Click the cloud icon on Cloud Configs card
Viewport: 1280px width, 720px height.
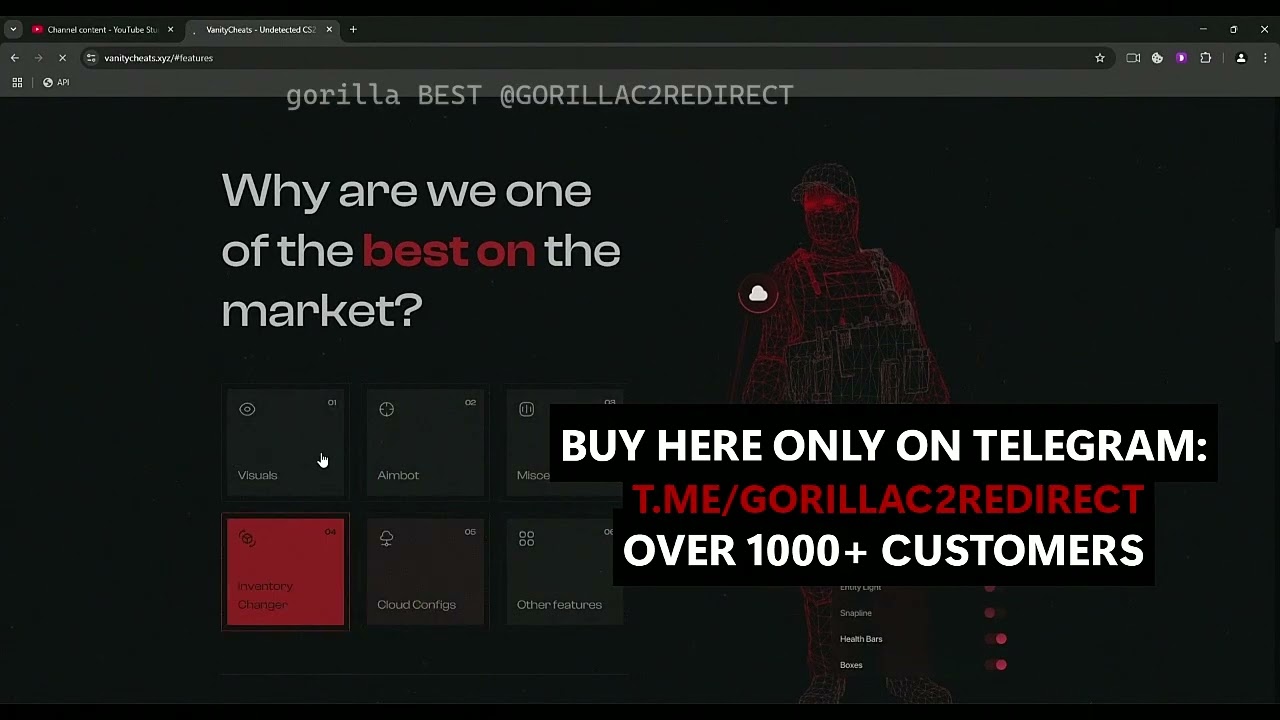pos(386,538)
